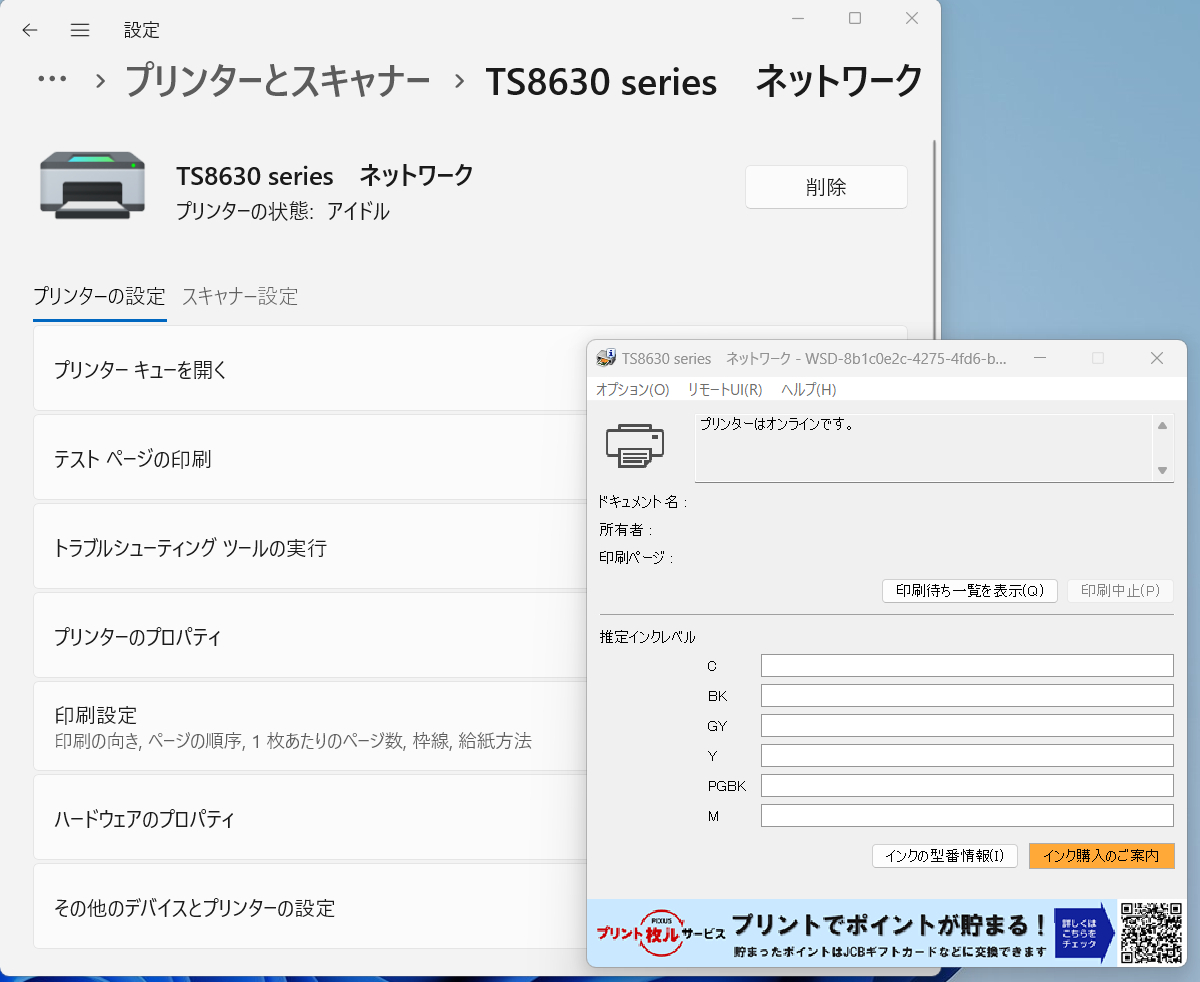Click インクの型番情報 button
The image size is (1200, 982).
[945, 856]
